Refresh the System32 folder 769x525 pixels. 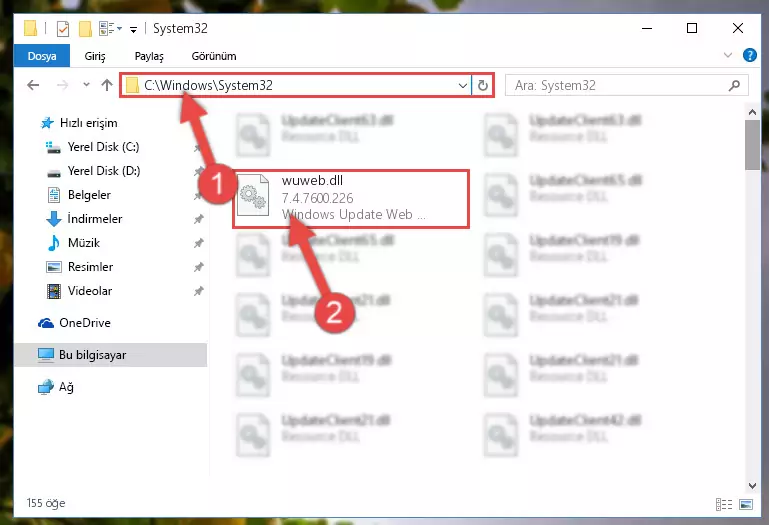pos(483,85)
